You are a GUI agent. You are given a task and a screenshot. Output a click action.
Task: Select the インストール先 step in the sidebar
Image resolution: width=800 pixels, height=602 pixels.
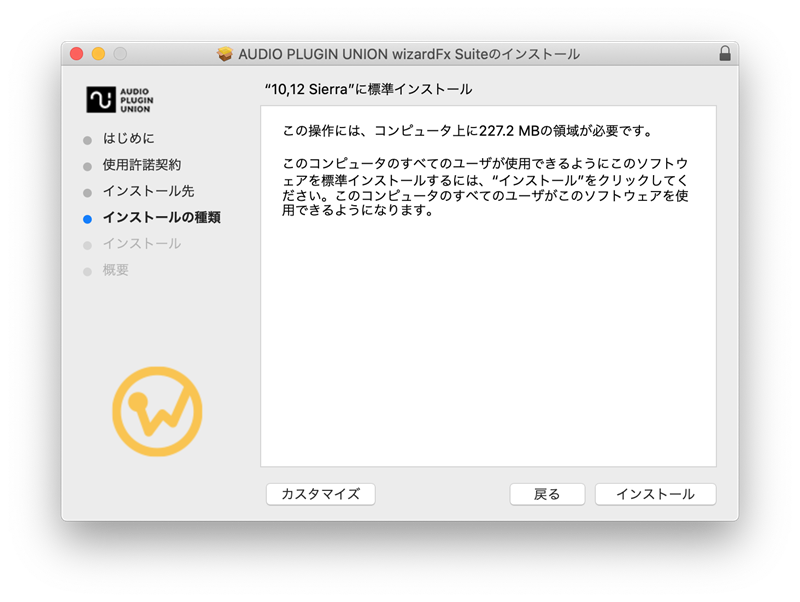148,191
